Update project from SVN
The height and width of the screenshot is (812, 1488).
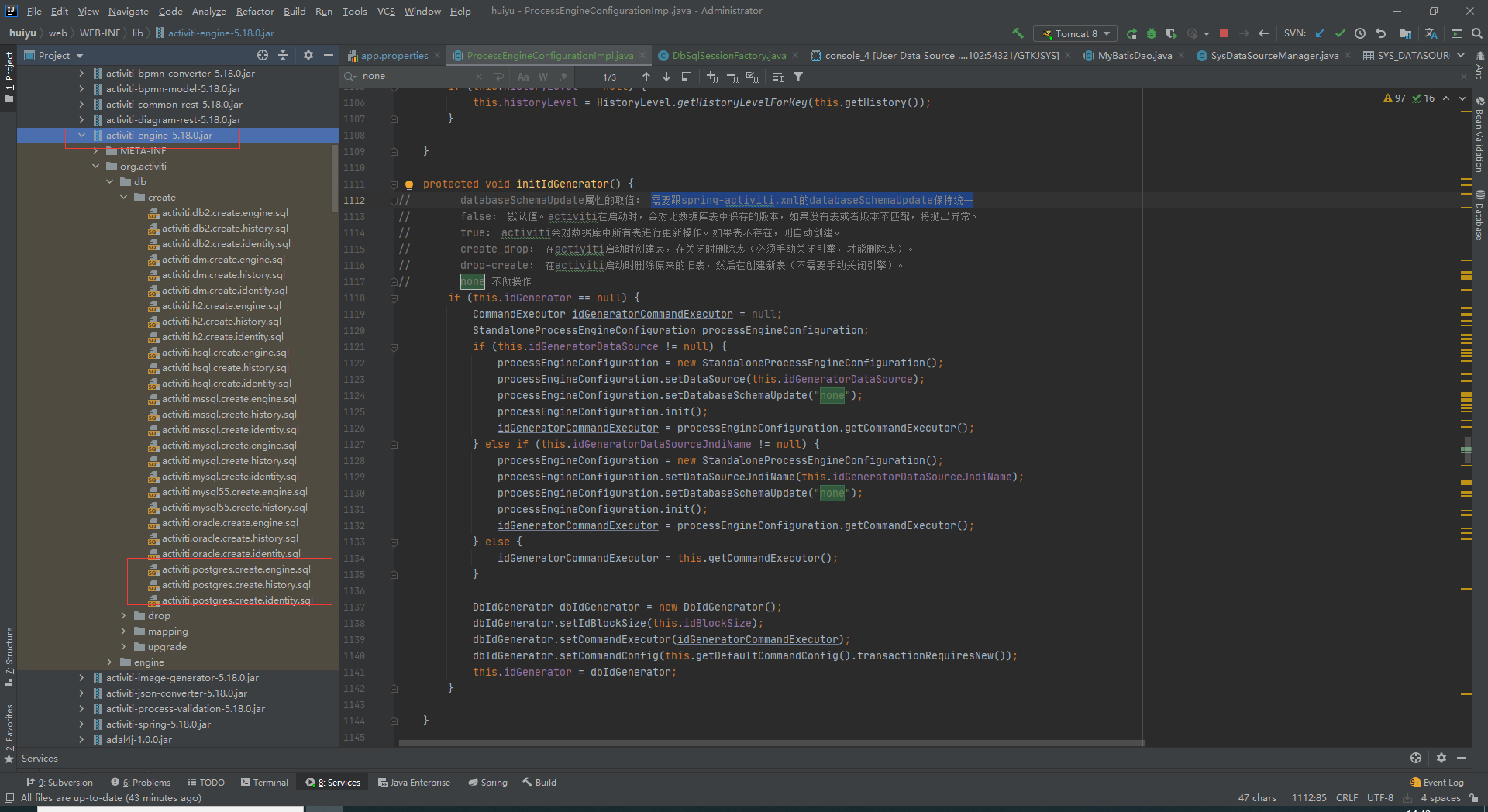click(1320, 33)
